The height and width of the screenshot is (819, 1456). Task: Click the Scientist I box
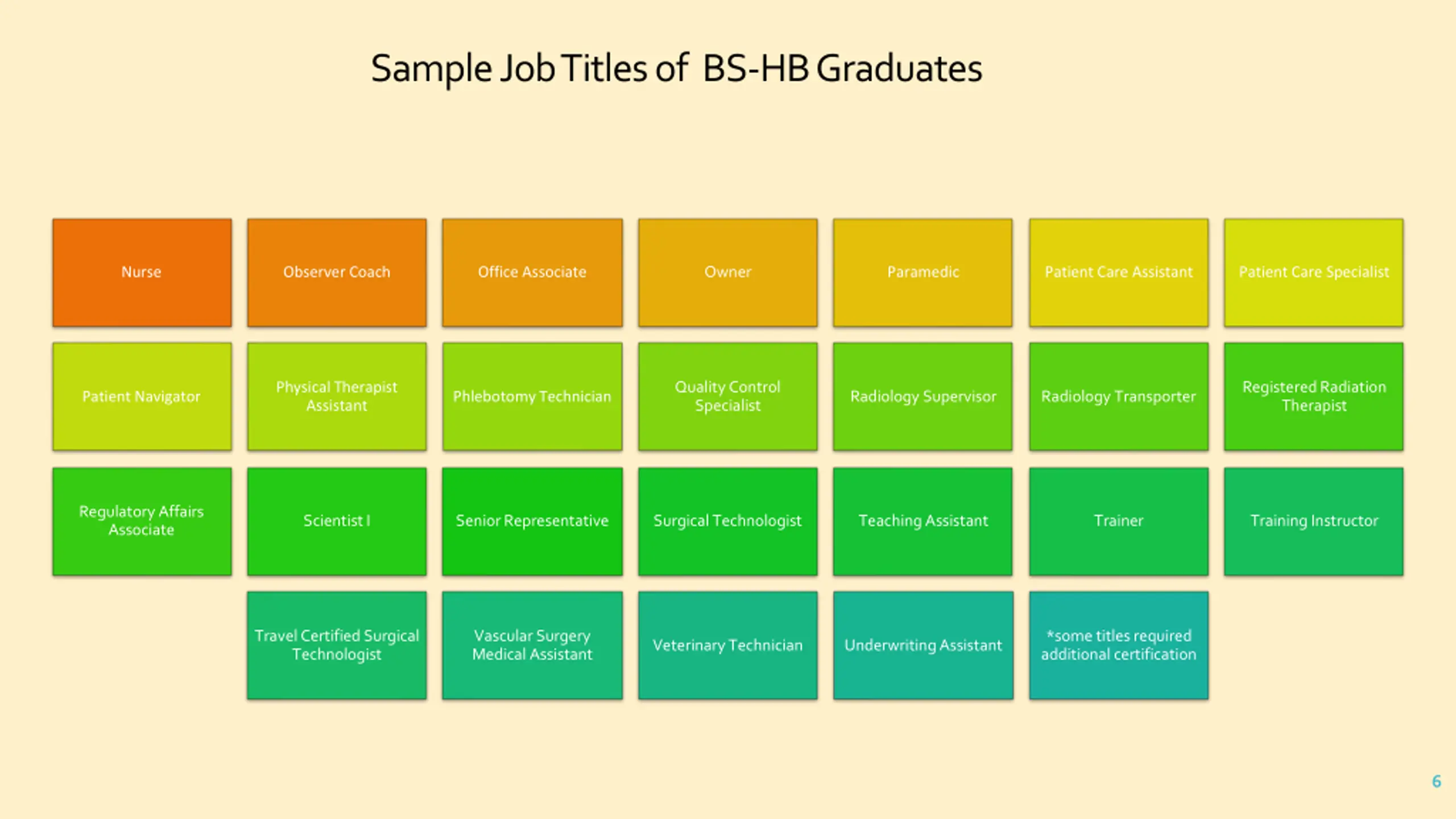(337, 521)
